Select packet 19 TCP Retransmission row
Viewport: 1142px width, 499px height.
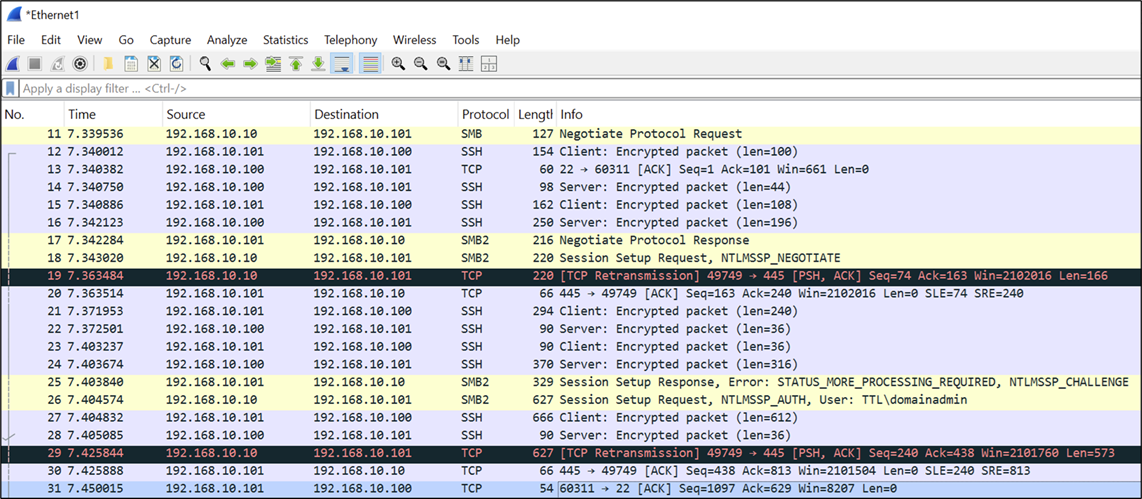[571, 275]
